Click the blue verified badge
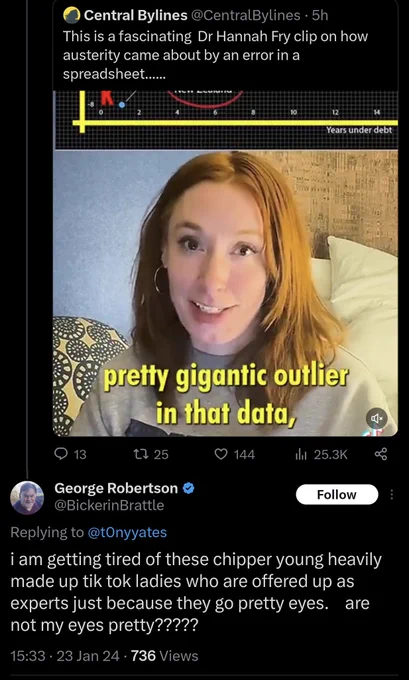This screenshot has height=680, width=409. (188, 488)
